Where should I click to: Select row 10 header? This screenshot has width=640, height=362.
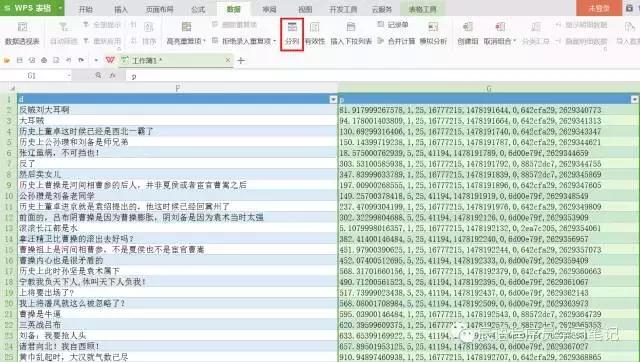pyautogui.click(x=9, y=196)
